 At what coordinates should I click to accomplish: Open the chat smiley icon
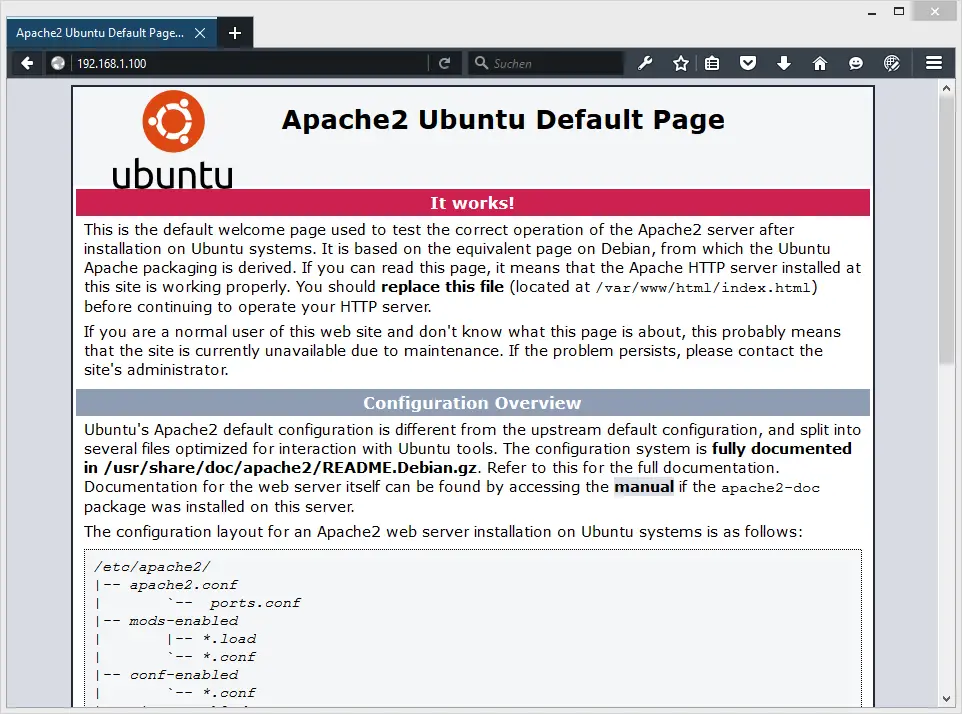(856, 63)
